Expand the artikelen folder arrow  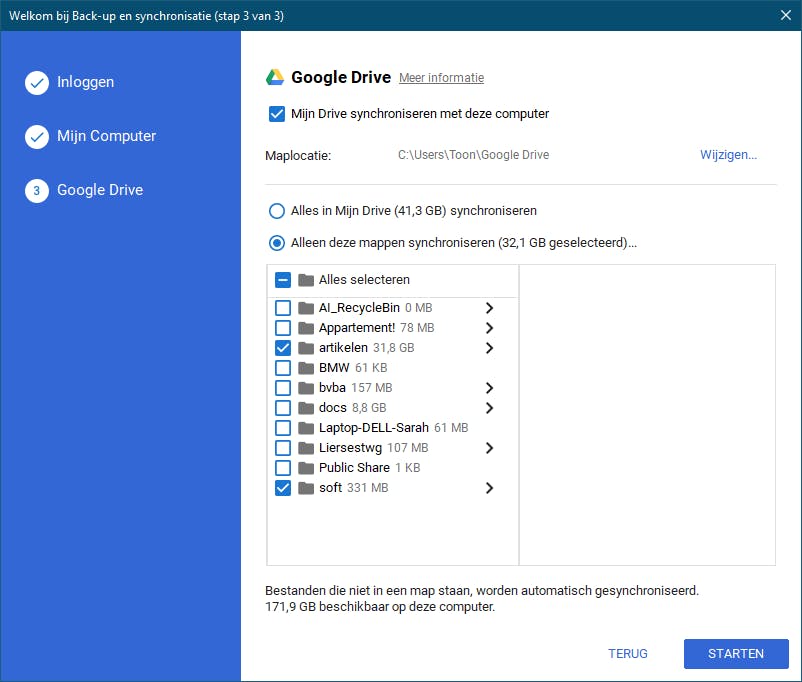point(489,348)
